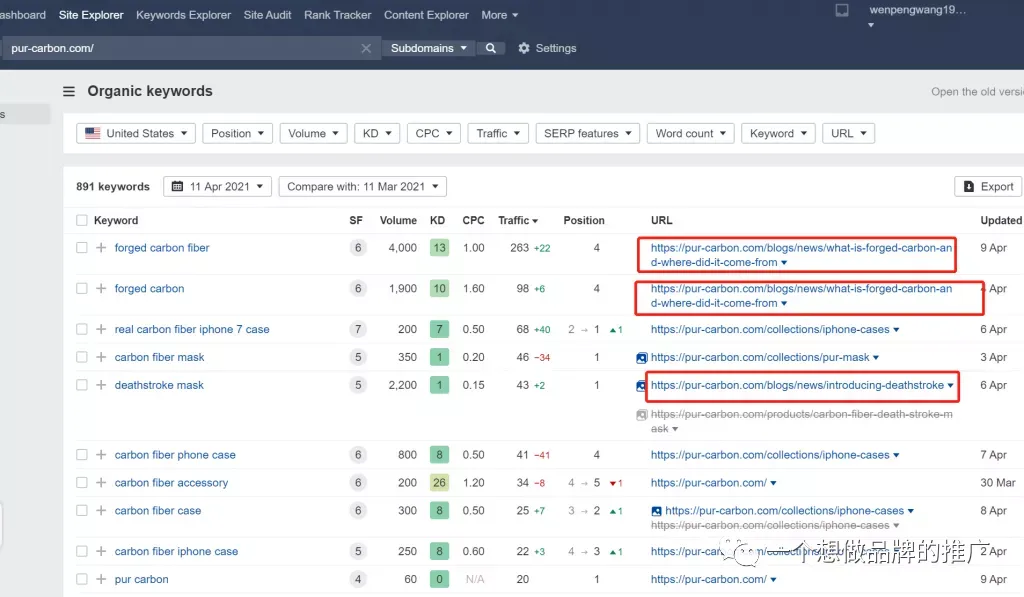This screenshot has width=1024, height=597.
Task: Click SERP features badge 7 for iphone 7 case
Action: [x=358, y=329]
